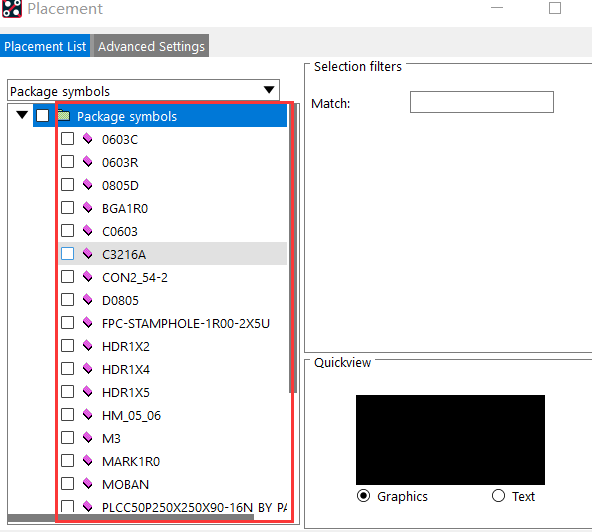
Task: Switch to the Advanced Settings tab
Action: tap(151, 46)
